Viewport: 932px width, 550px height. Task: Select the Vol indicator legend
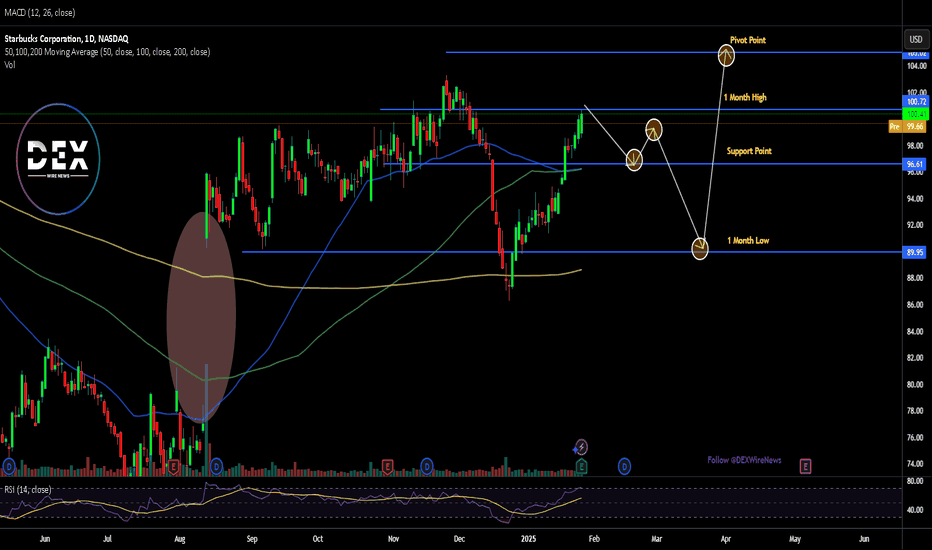10,65
